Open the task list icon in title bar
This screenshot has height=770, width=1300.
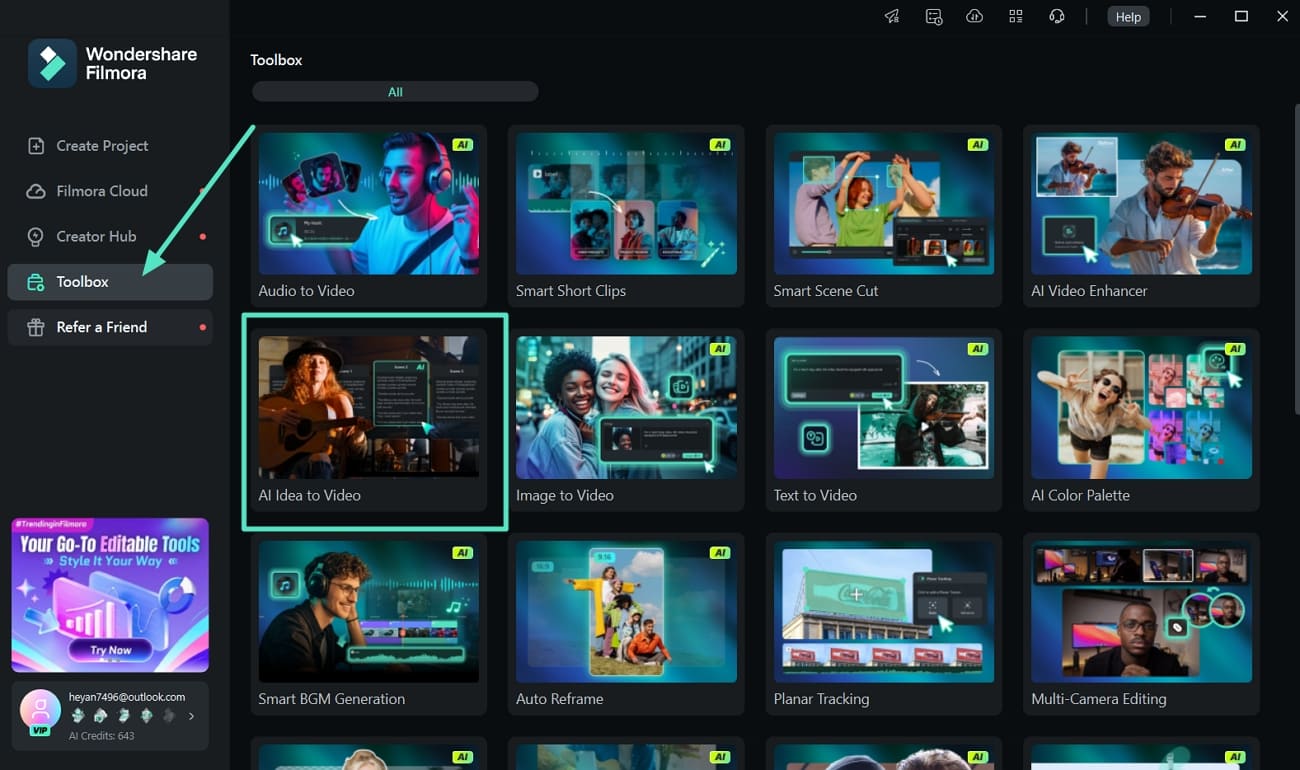tap(934, 17)
